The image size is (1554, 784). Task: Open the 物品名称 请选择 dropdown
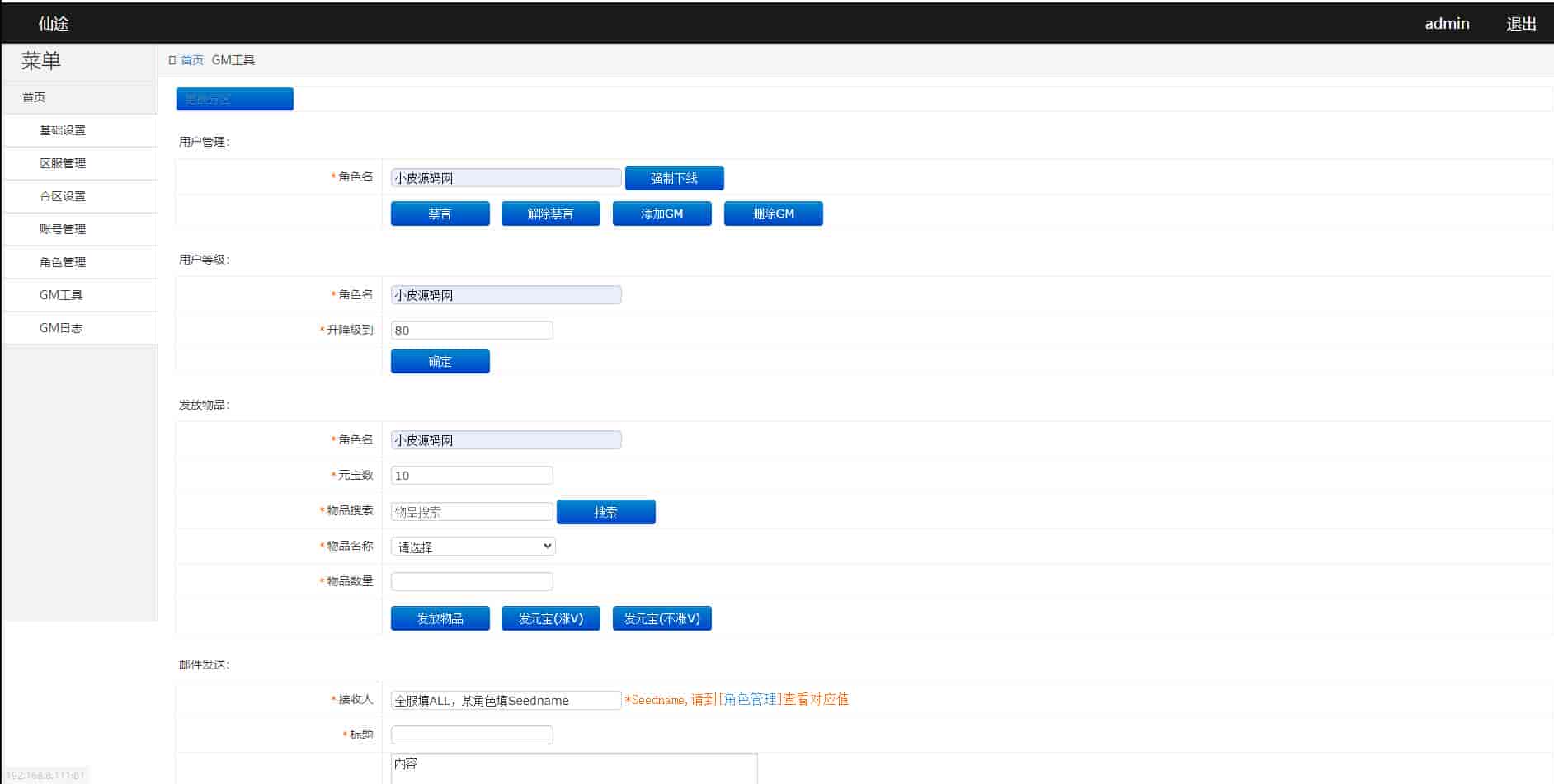pyautogui.click(x=473, y=547)
